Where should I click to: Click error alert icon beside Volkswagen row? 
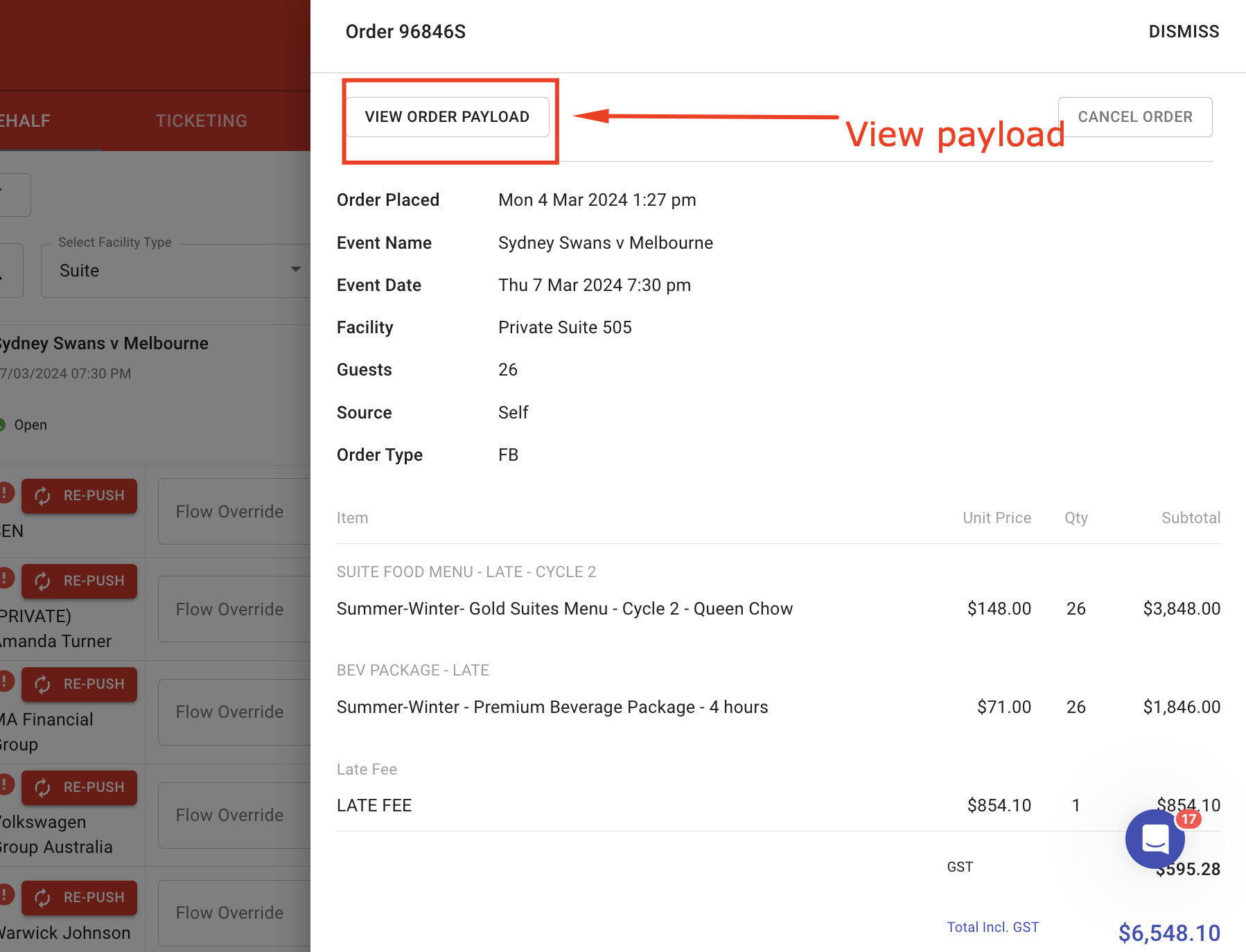point(6,784)
